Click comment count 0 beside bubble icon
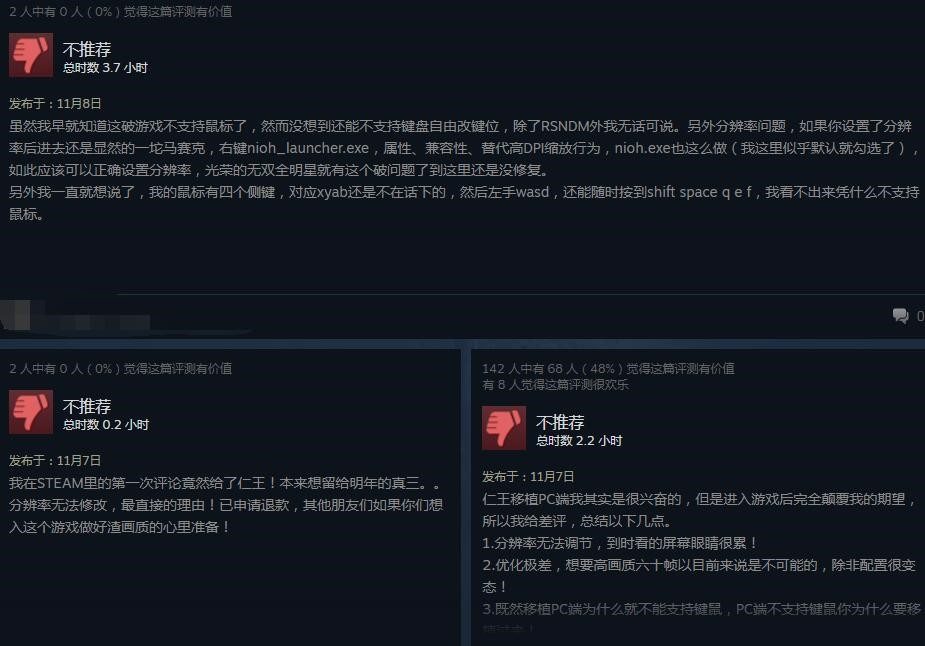Viewport: 925px width, 646px height. pos(920,317)
